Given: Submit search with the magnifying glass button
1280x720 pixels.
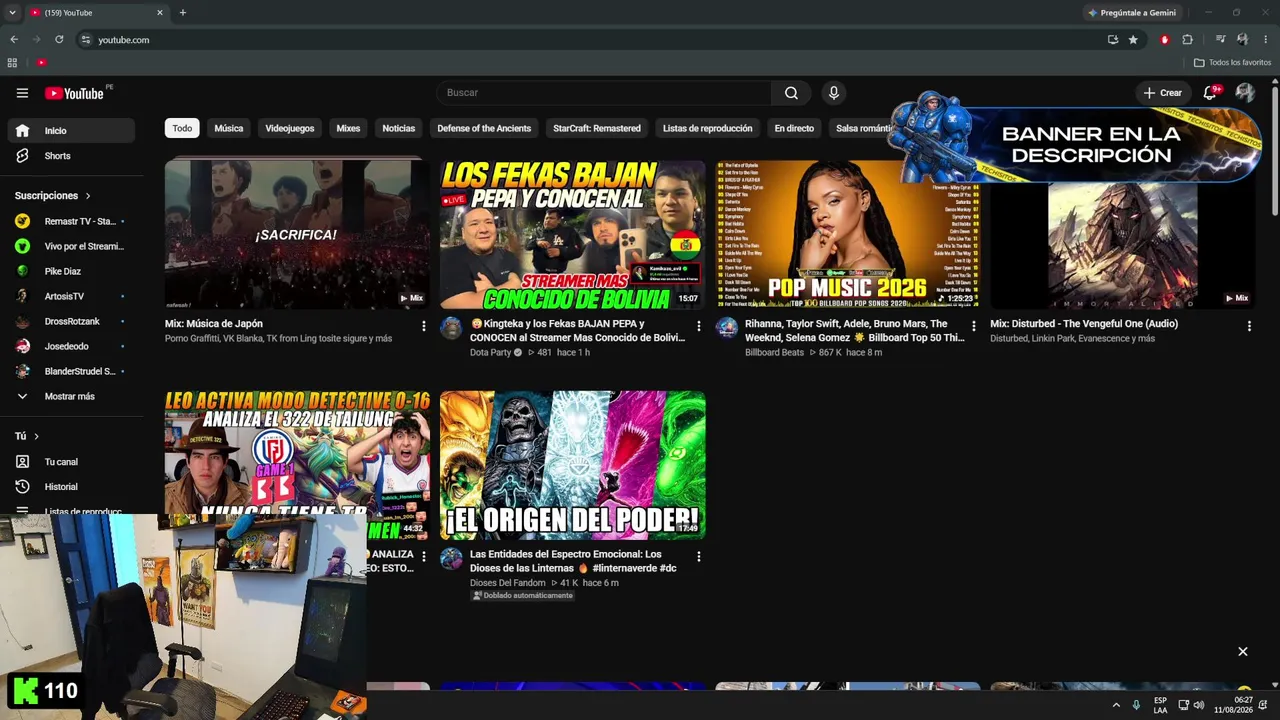Looking at the screenshot, I should (791, 93).
